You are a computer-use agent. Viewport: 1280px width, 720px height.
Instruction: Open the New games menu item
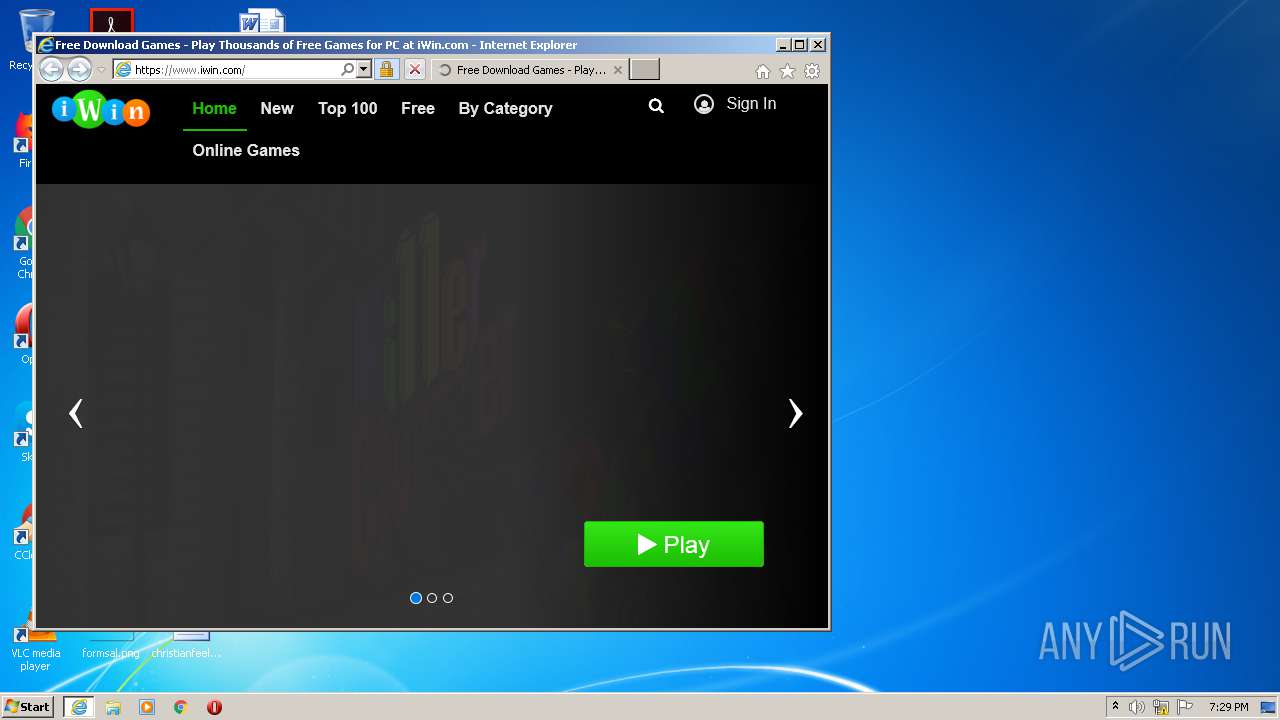pos(277,108)
